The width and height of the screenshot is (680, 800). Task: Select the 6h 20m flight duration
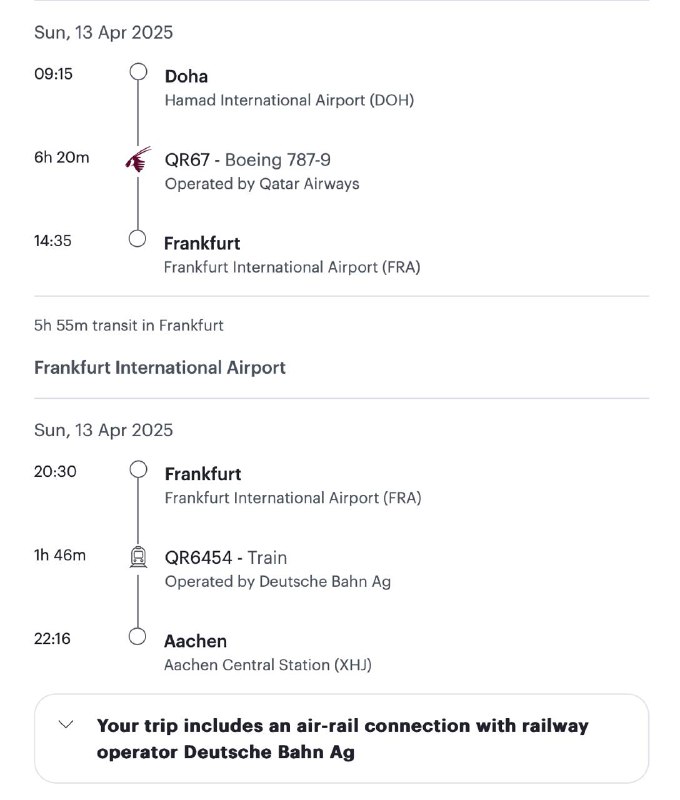[62, 157]
